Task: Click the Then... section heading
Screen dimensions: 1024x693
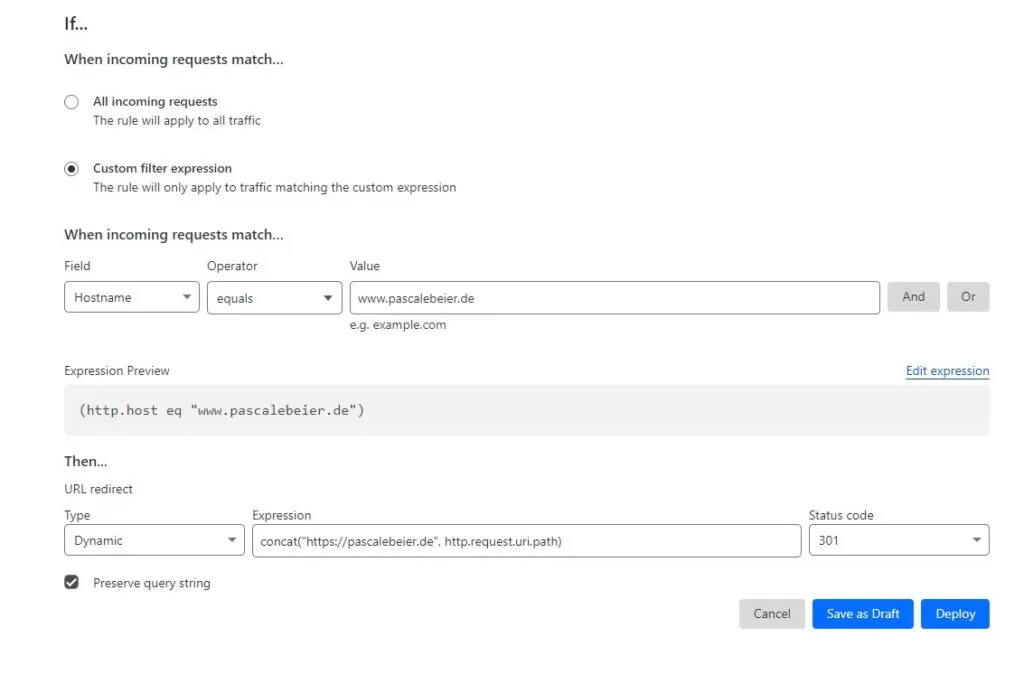Action: (86, 462)
